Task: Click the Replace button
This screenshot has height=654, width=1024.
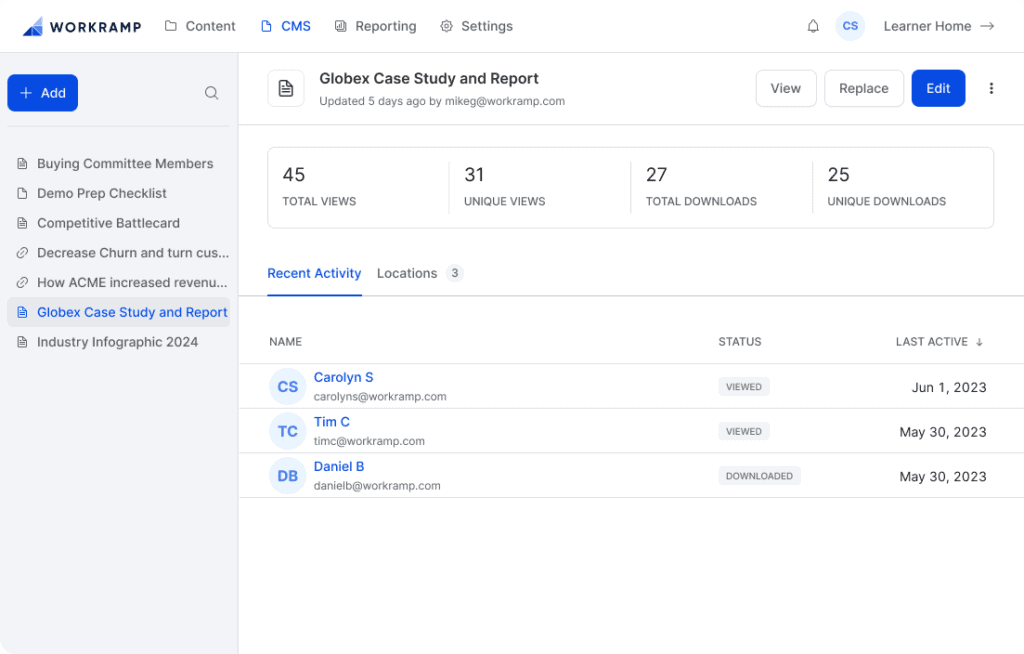Action: pyautogui.click(x=863, y=88)
